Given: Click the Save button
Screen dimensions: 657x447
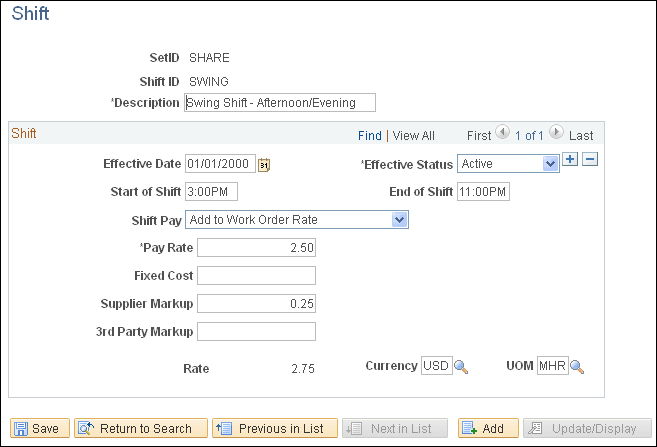Looking at the screenshot, I should (40, 428).
